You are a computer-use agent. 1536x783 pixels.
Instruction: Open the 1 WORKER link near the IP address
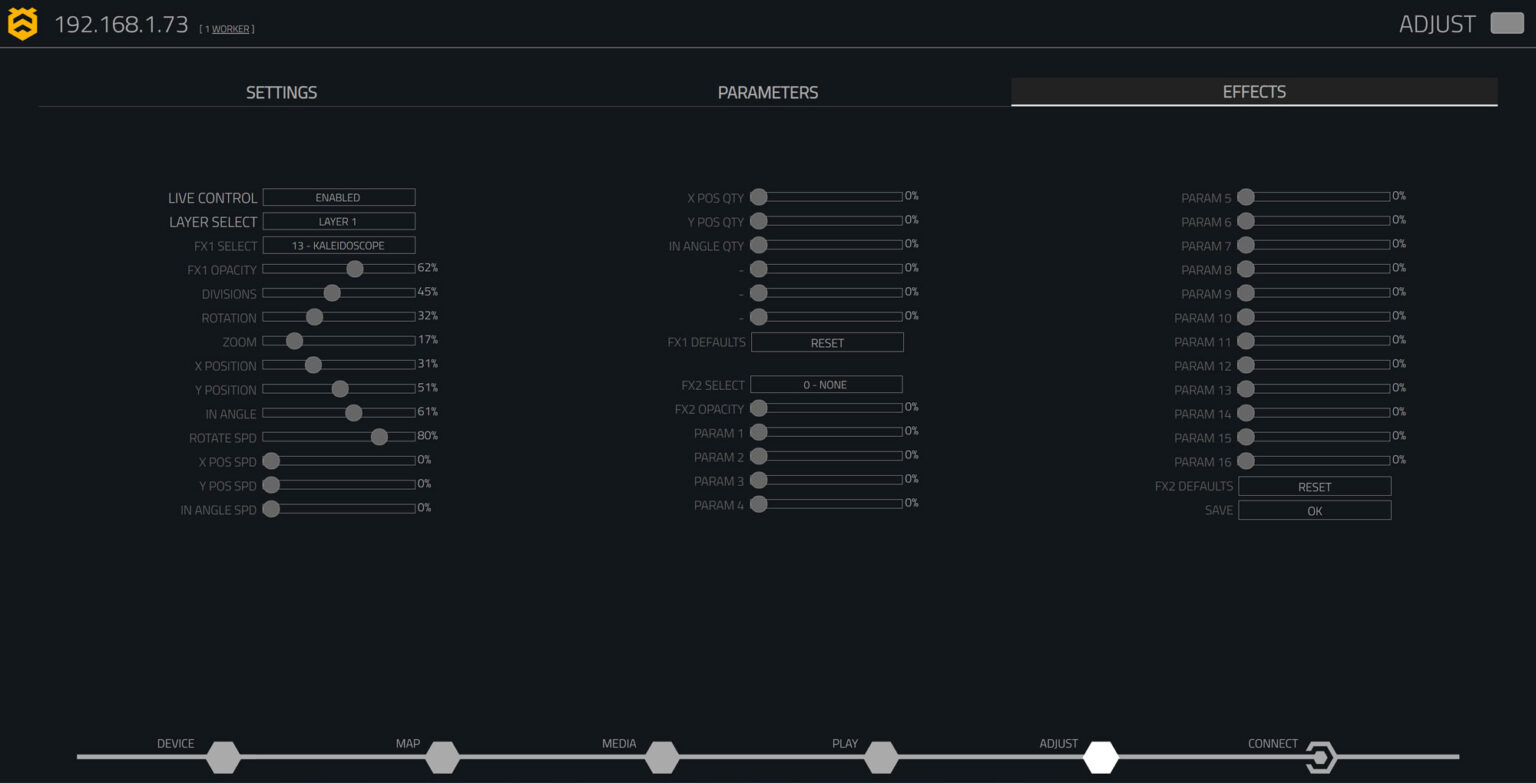tap(230, 28)
